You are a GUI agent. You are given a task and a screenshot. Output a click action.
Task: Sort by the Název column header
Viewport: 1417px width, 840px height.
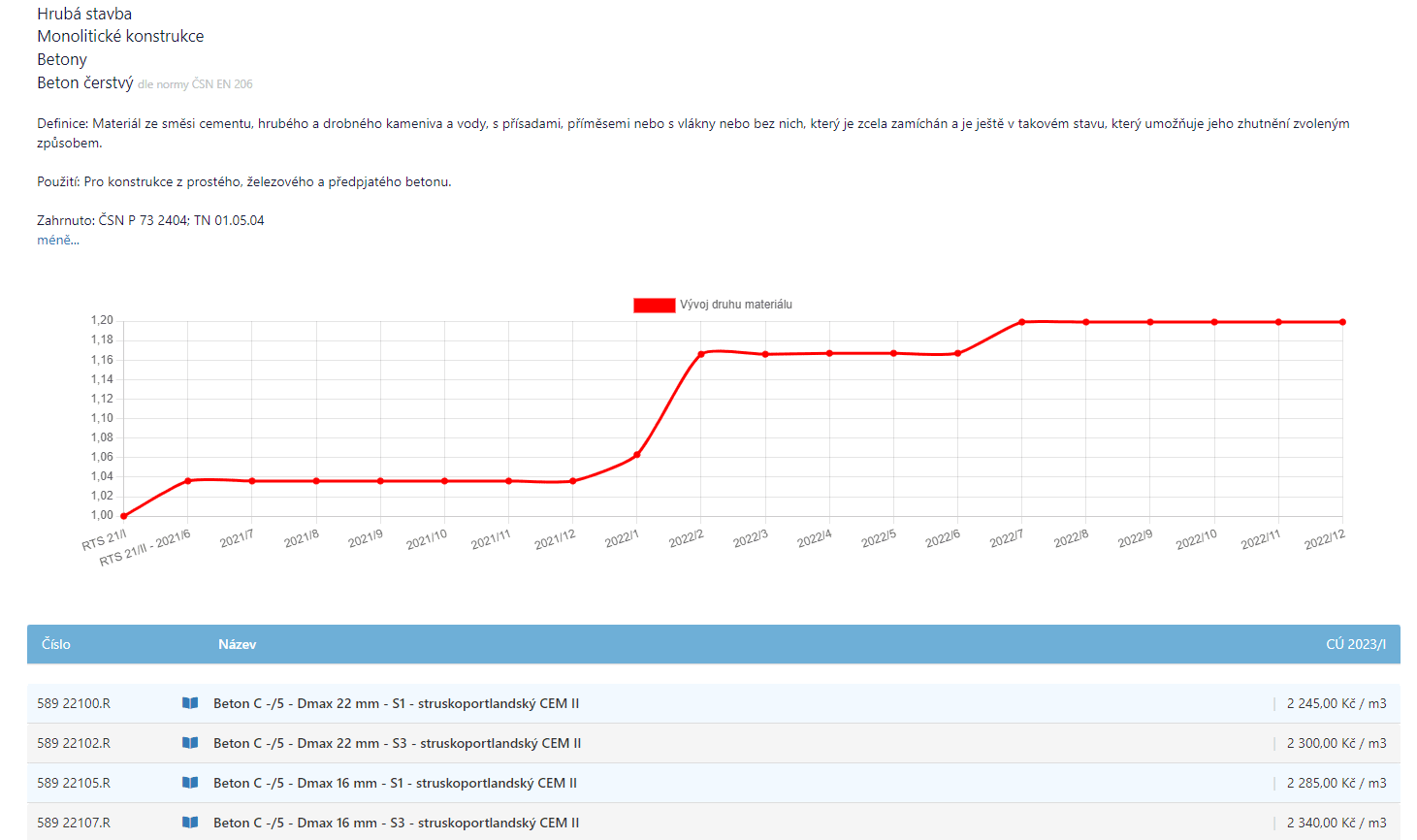point(238,644)
